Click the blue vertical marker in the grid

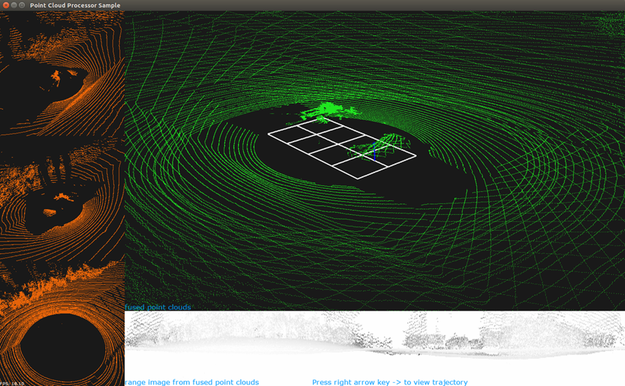click(x=374, y=152)
